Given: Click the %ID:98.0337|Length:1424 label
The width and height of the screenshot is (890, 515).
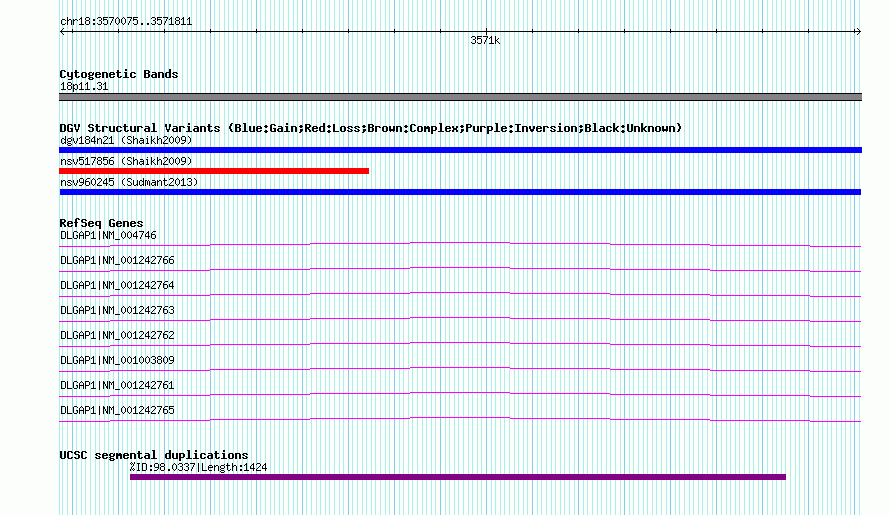Looking at the screenshot, I should pos(198,467).
